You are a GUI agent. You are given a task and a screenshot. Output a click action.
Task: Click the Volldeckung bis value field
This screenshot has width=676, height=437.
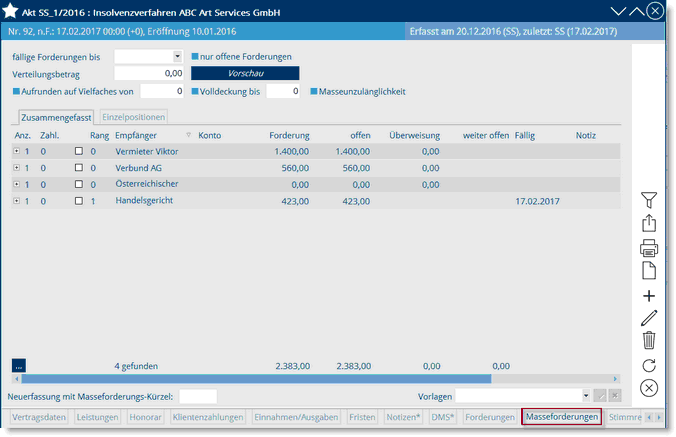coord(283,91)
